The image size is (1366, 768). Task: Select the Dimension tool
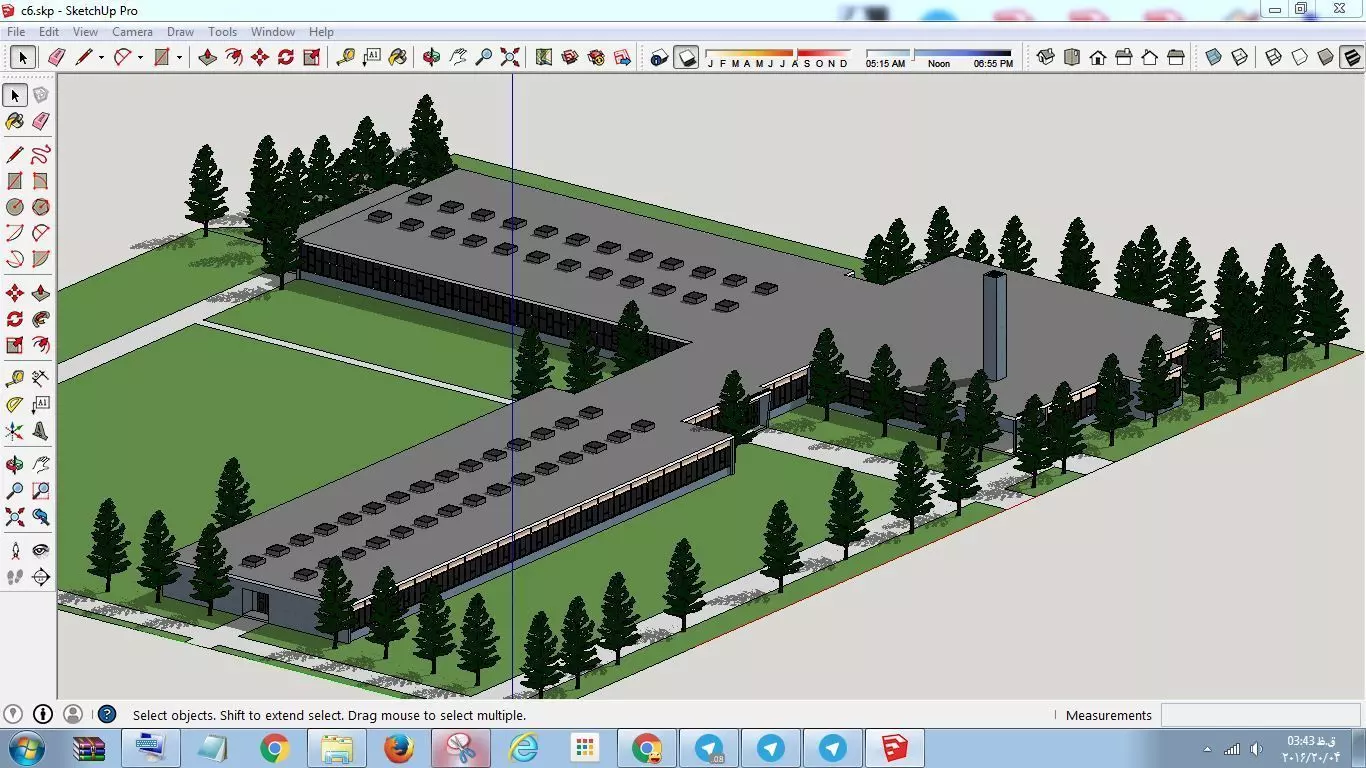(40, 379)
